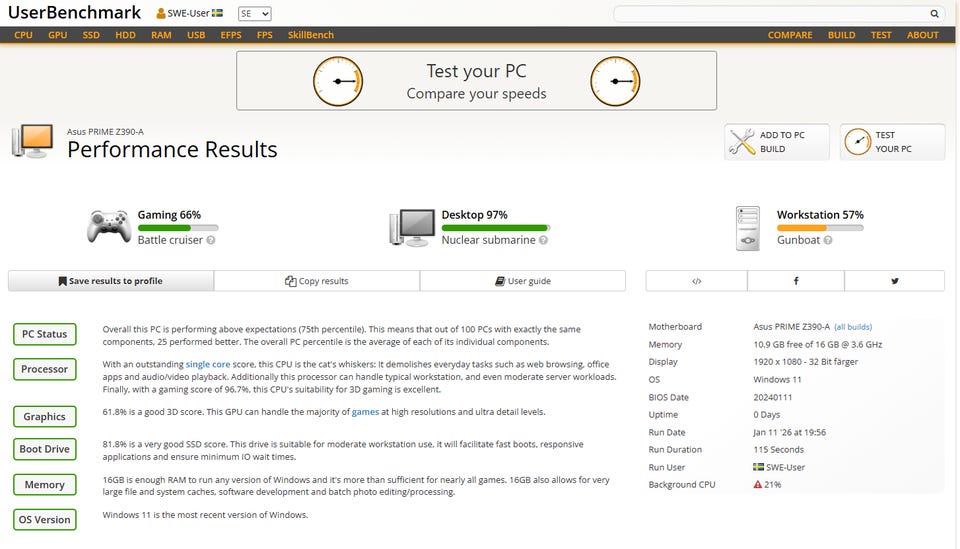Click the computer monitor icon beside Performance Results
Viewport: 960px width, 549px height.
click(32, 141)
